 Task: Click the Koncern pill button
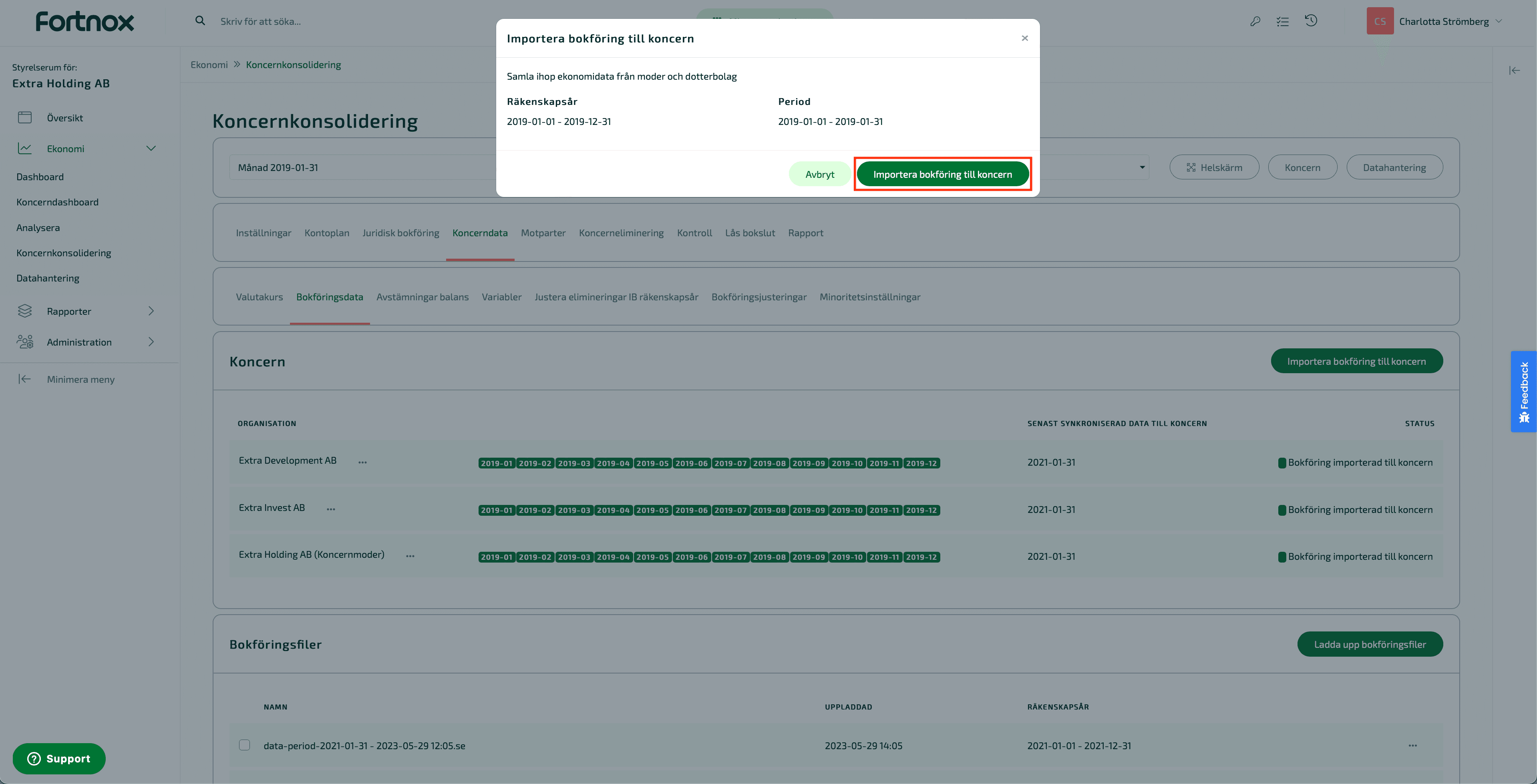[x=1302, y=168]
